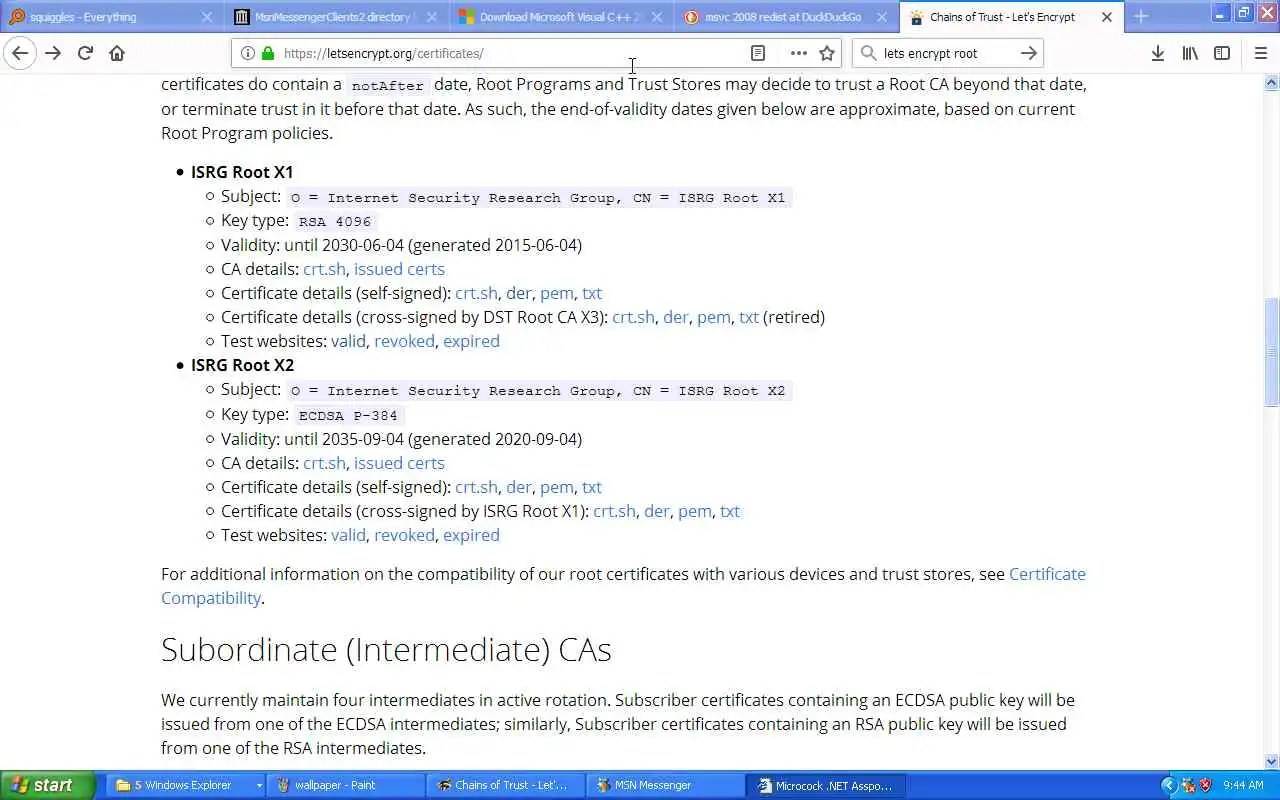Show site security padlock info

[x=267, y=53]
